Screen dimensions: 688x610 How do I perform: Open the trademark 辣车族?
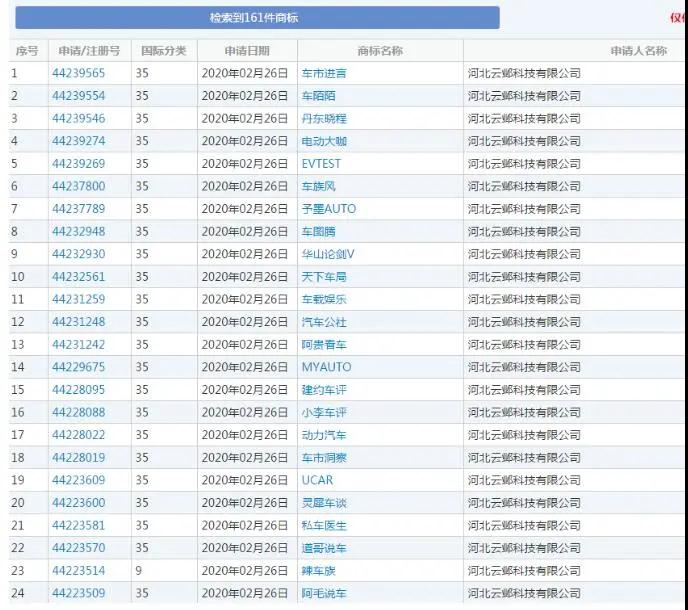[x=319, y=571]
